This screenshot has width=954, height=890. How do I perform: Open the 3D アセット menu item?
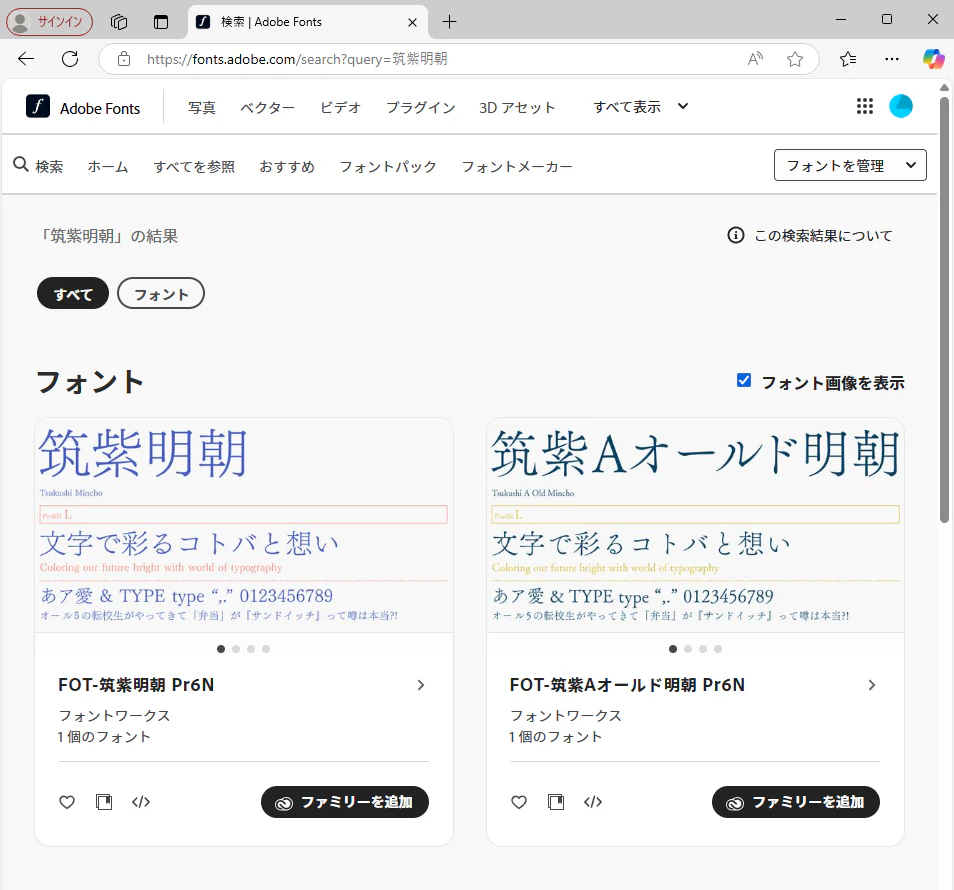pyautogui.click(x=517, y=107)
